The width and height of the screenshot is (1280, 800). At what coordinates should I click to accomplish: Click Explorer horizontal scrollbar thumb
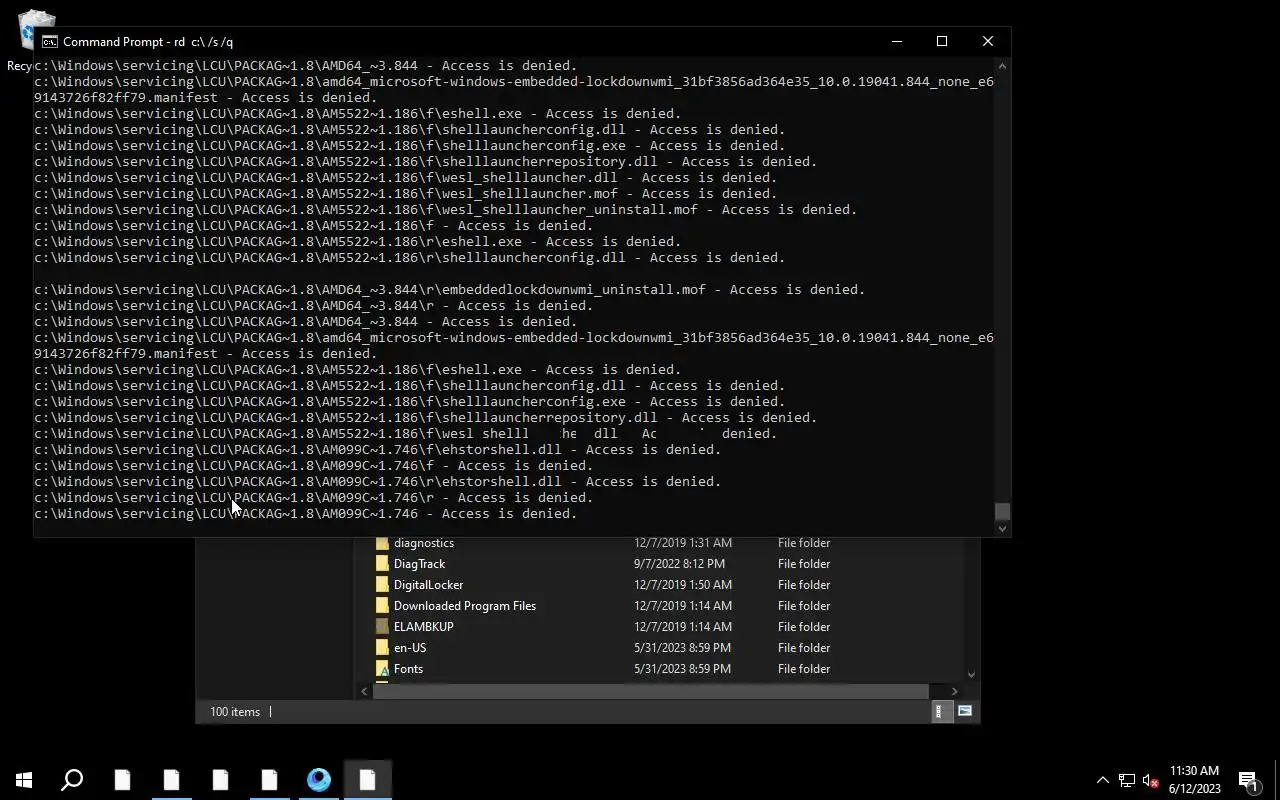click(x=651, y=691)
